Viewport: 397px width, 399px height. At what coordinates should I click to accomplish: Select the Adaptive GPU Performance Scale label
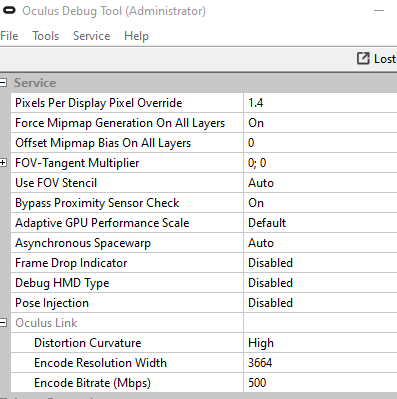click(x=102, y=223)
